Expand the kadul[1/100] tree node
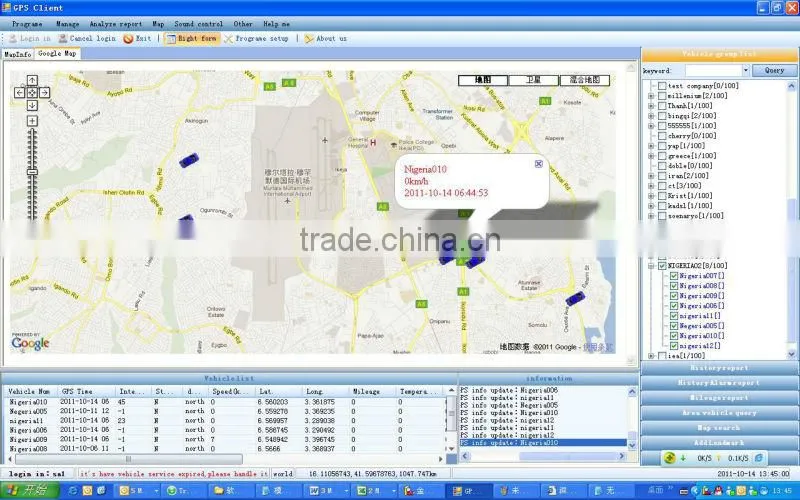Viewport: 800px width, 500px height. point(651,206)
